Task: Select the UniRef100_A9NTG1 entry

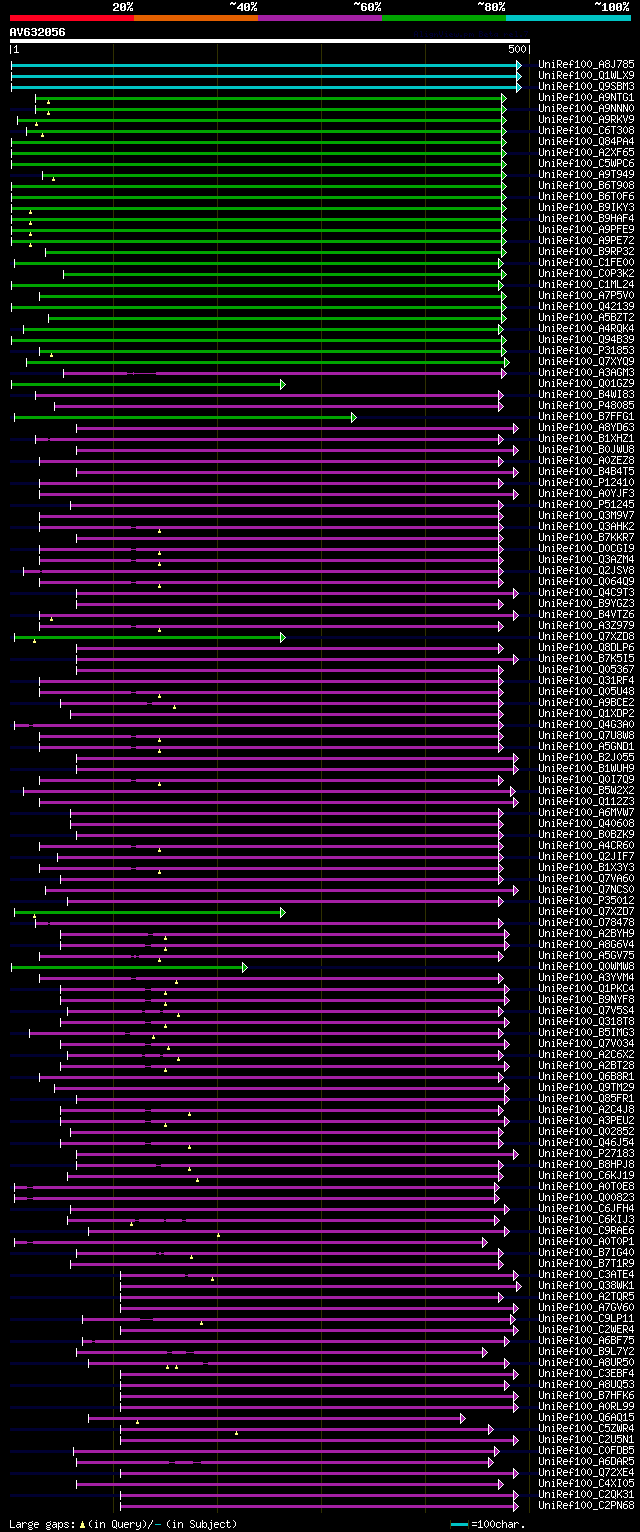Action: (x=586, y=98)
